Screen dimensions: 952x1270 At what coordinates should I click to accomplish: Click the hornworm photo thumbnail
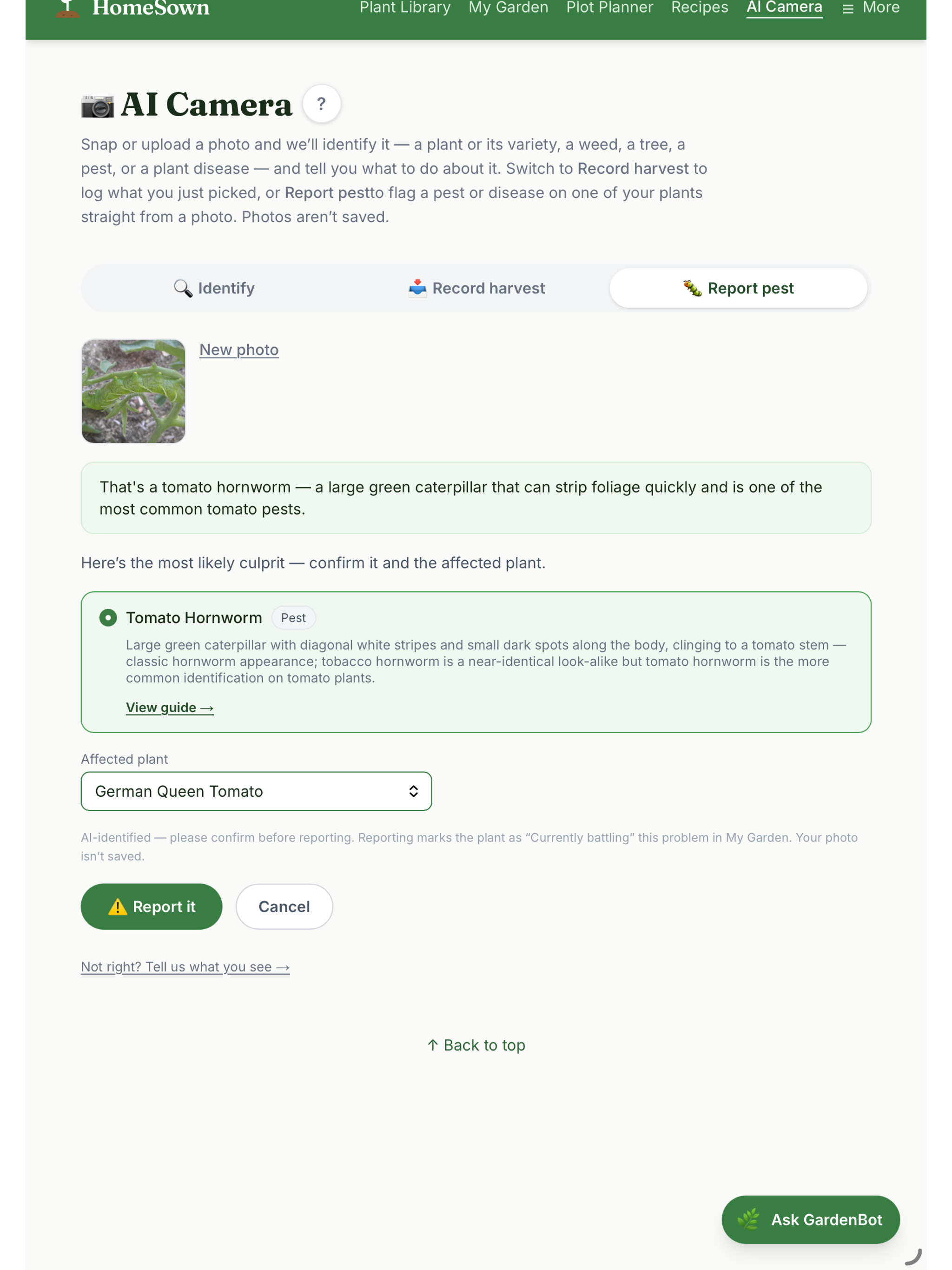click(x=133, y=391)
